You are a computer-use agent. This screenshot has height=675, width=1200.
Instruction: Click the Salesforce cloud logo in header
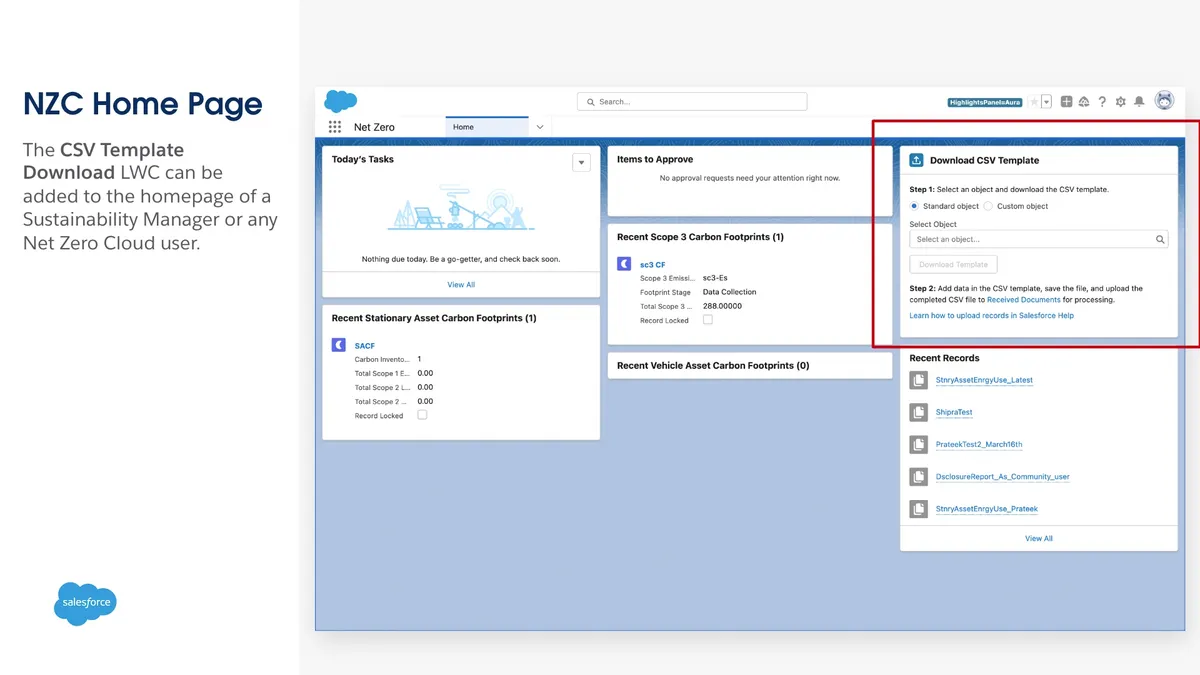pos(341,101)
